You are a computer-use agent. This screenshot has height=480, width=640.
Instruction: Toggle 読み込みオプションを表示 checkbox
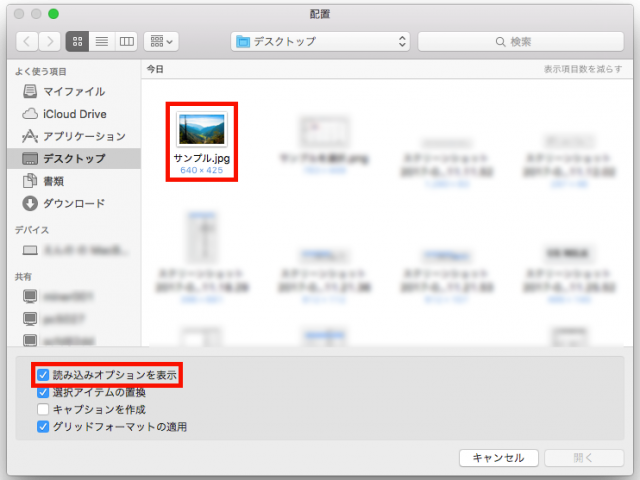(x=43, y=375)
